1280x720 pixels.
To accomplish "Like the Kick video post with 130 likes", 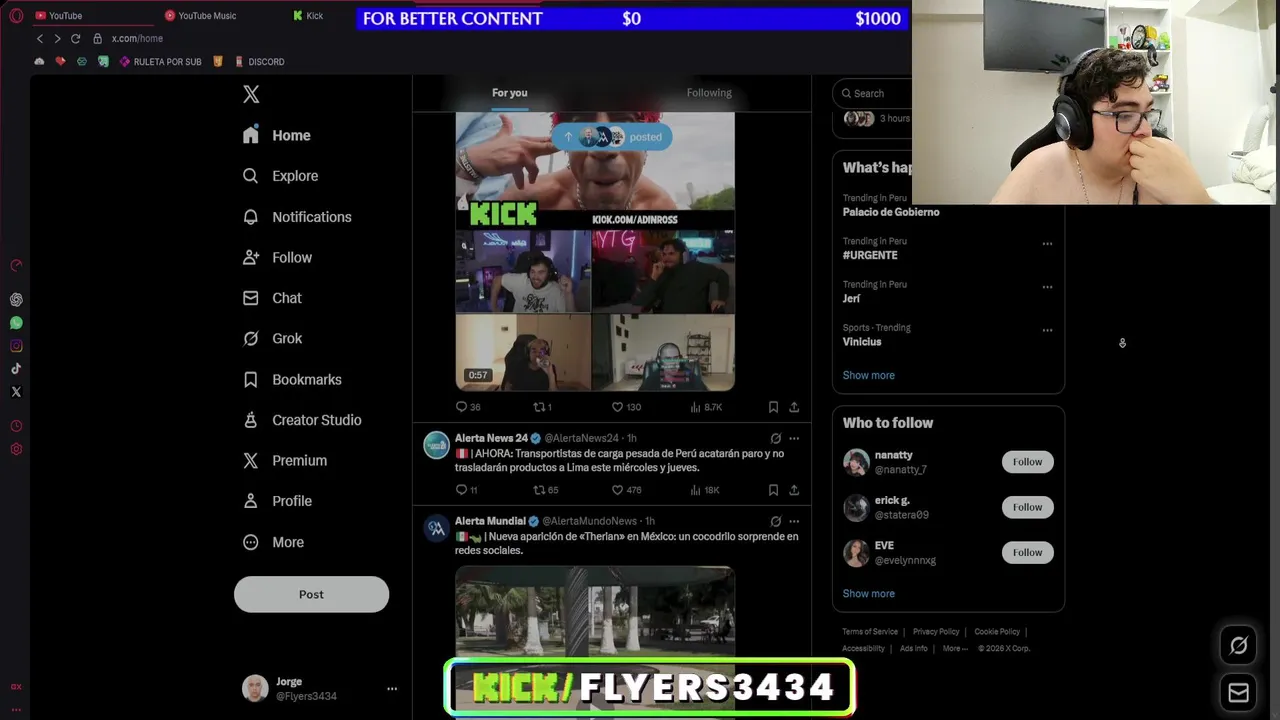I will coord(626,407).
